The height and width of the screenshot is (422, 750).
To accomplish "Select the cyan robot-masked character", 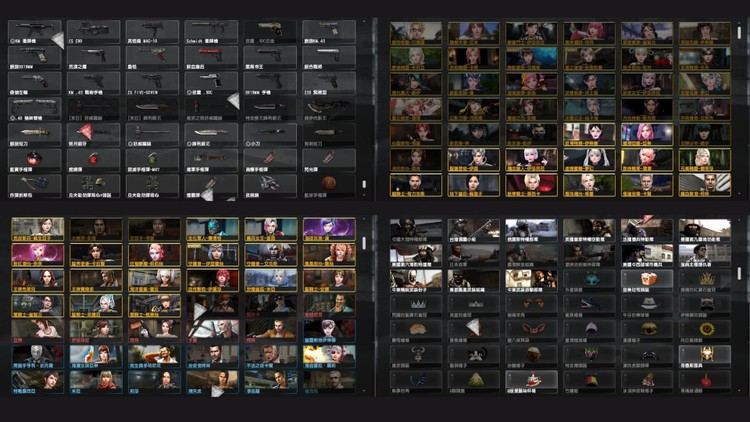I will click(212, 229).
